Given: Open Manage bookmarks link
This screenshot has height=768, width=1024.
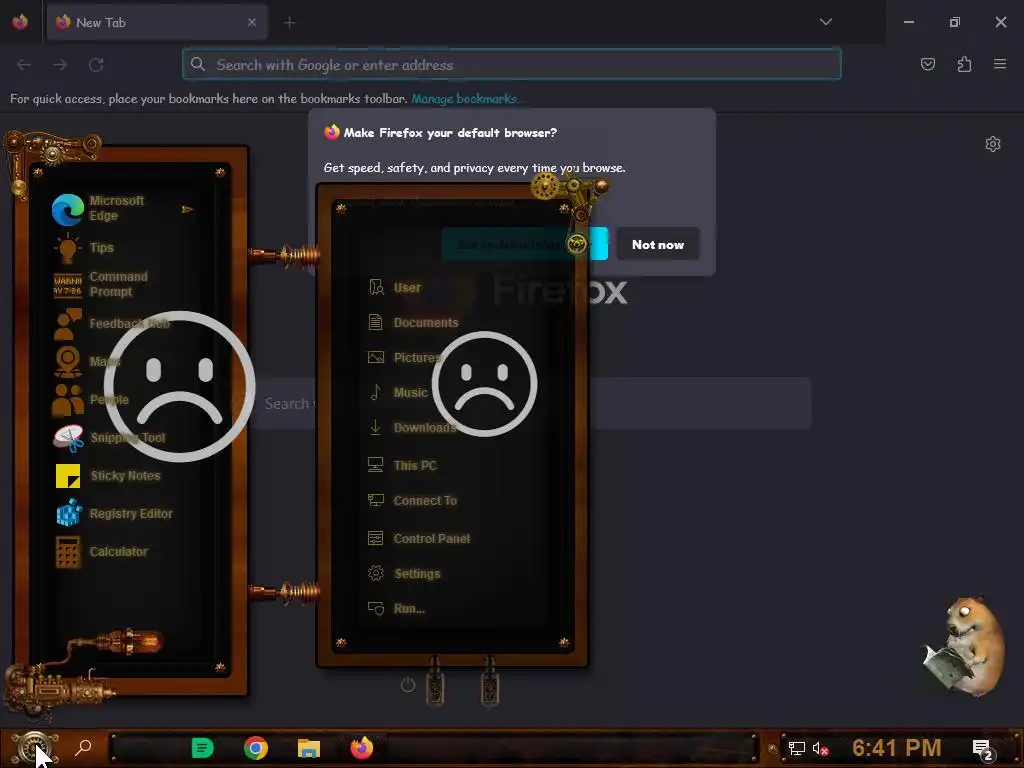Looking at the screenshot, I should tap(466, 99).
